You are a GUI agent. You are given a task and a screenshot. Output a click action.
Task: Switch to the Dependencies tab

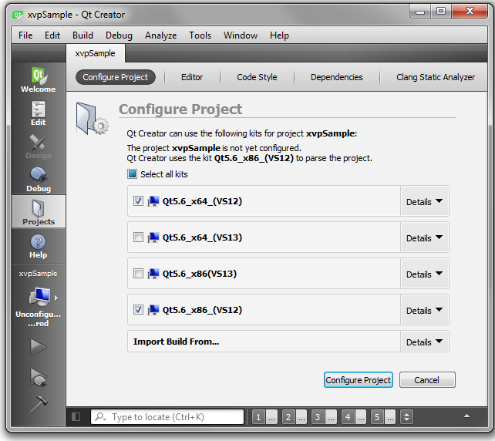[336, 77]
